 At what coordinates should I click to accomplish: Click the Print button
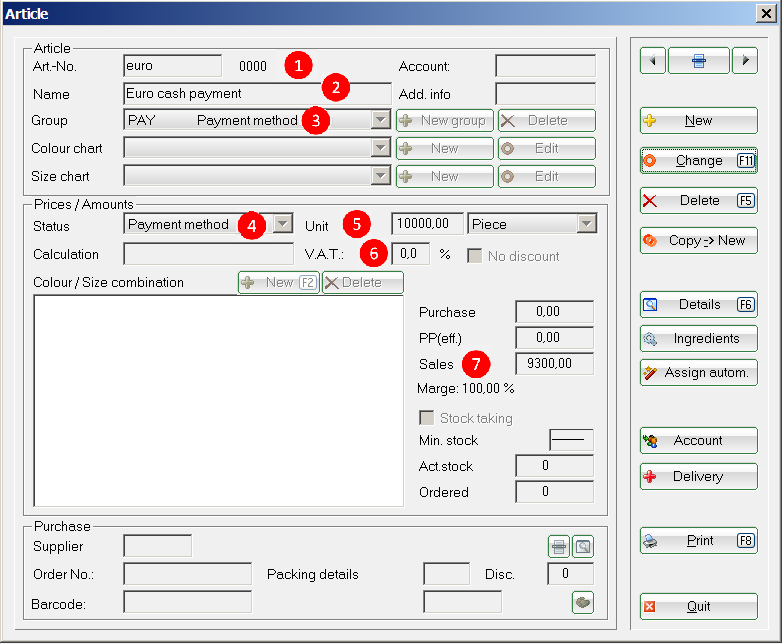tap(698, 541)
